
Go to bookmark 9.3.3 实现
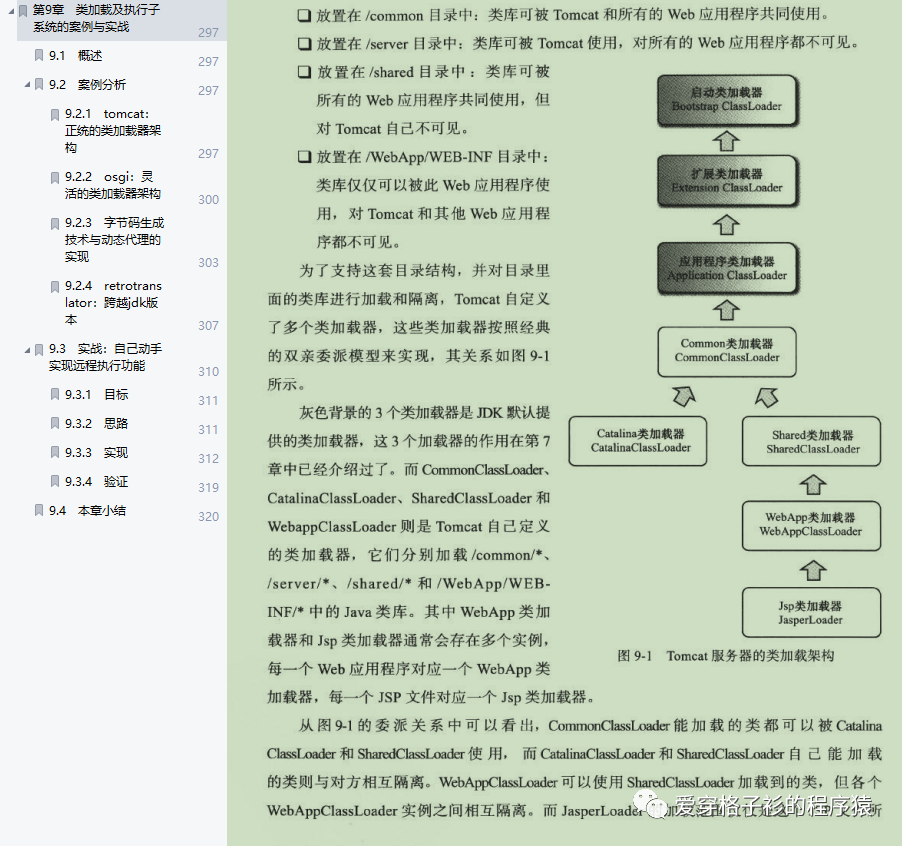point(97,453)
